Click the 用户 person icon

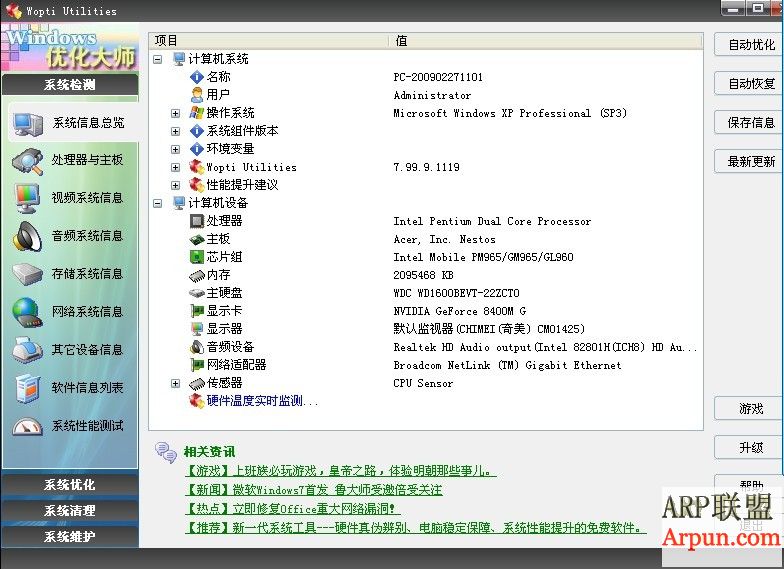click(x=197, y=95)
